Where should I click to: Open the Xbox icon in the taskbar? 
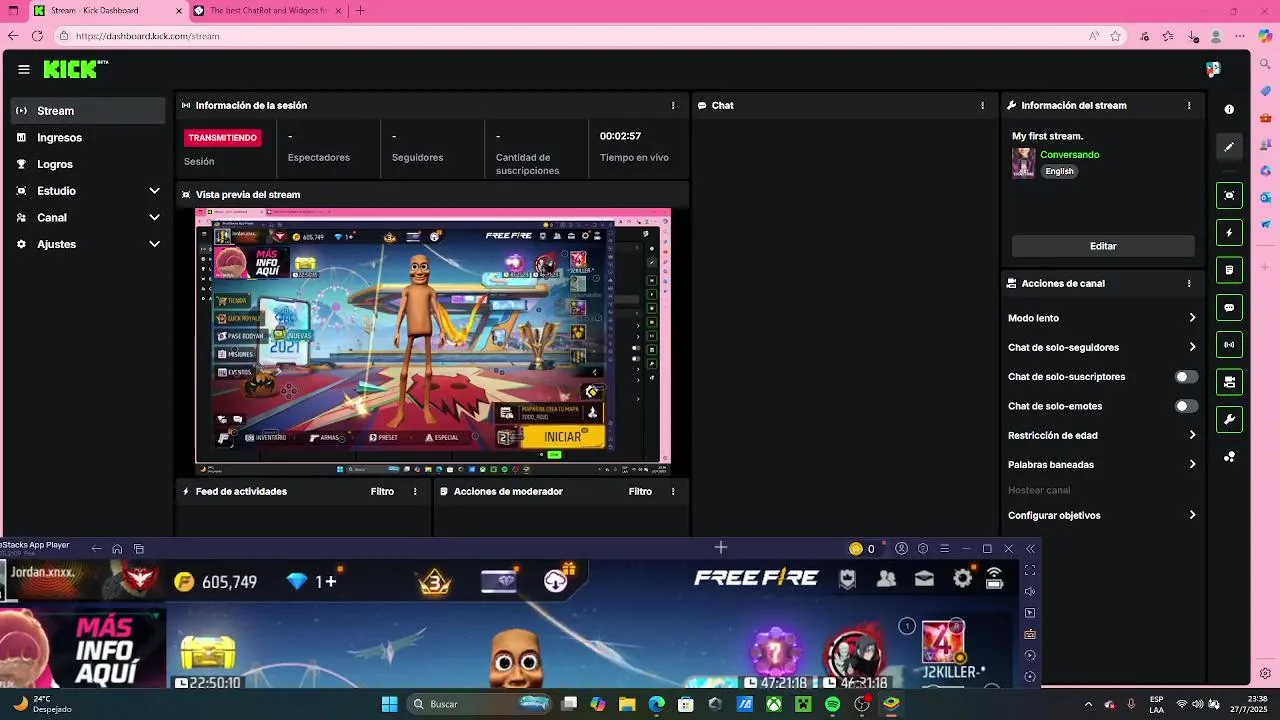[773, 704]
